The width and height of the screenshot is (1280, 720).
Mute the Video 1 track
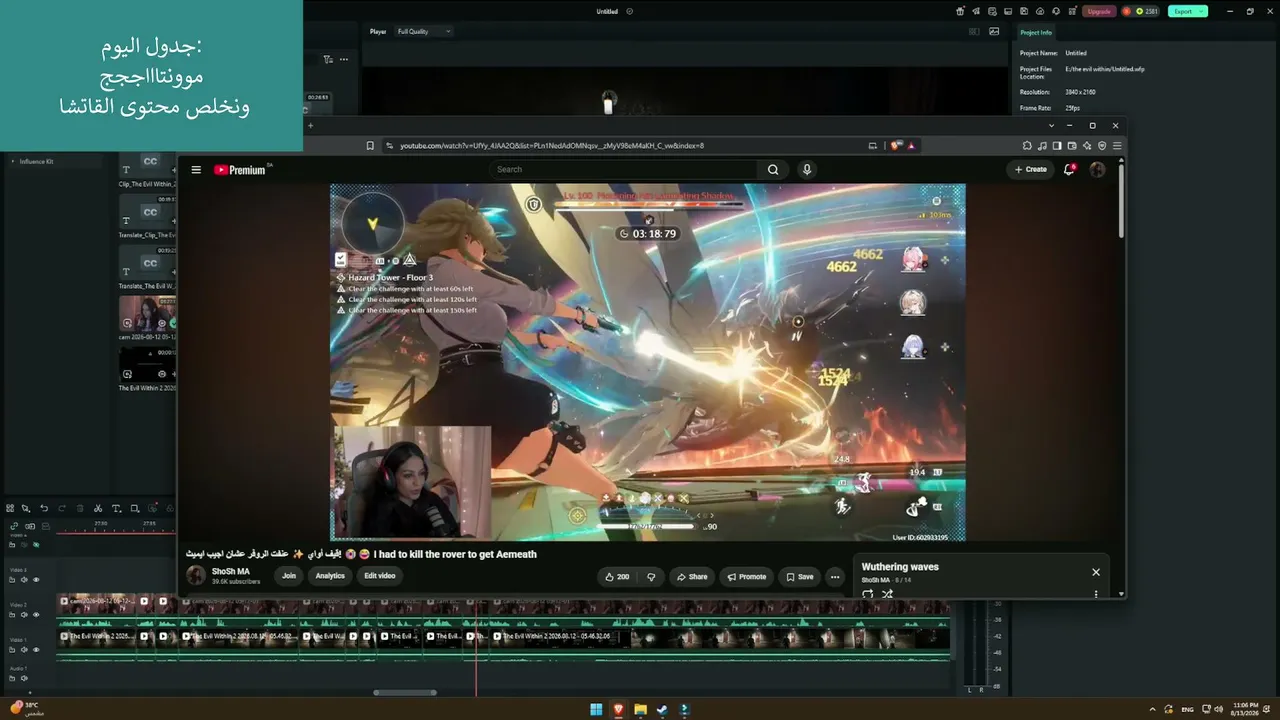[25, 650]
